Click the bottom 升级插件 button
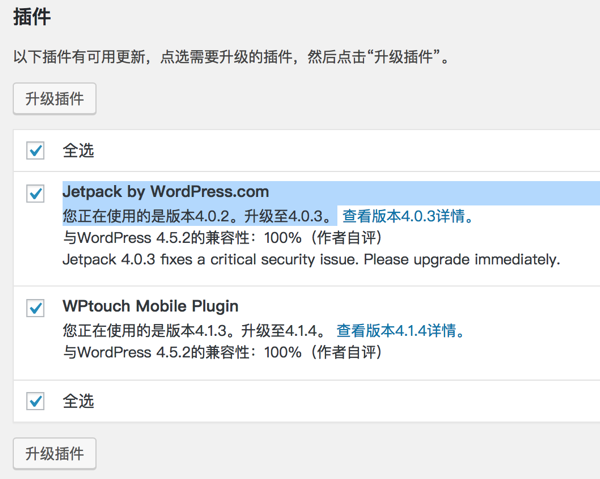Screen dimensions: 600x479 [54, 454]
